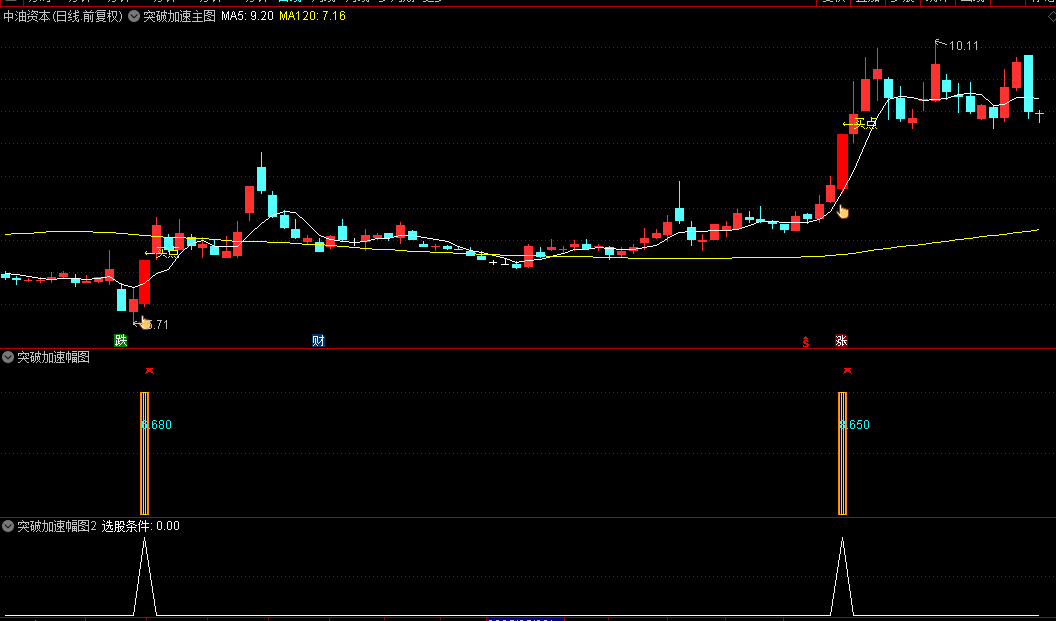Click the right white spike in 突破加速幅图2
The height and width of the screenshot is (621, 1056).
coord(842,576)
